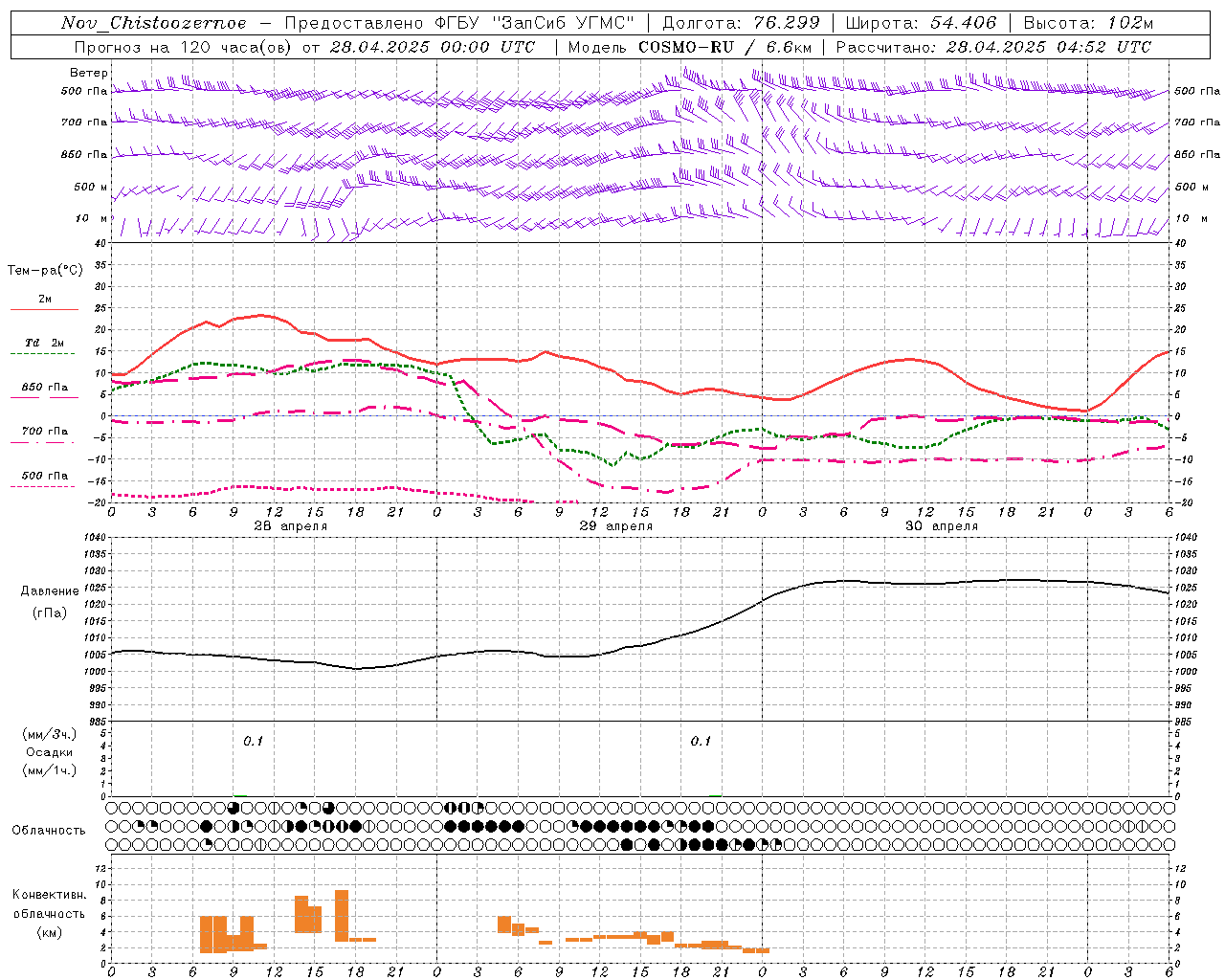Select the 2м temperature legend label

pos(45,299)
